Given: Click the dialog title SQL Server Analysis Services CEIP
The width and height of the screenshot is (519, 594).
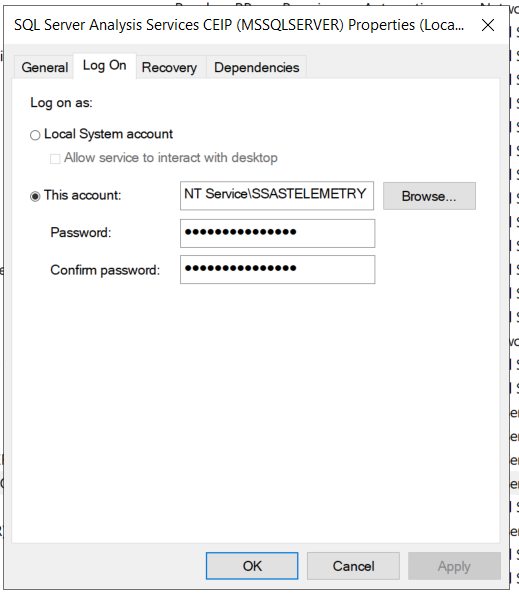Looking at the screenshot, I should tap(239, 25).
